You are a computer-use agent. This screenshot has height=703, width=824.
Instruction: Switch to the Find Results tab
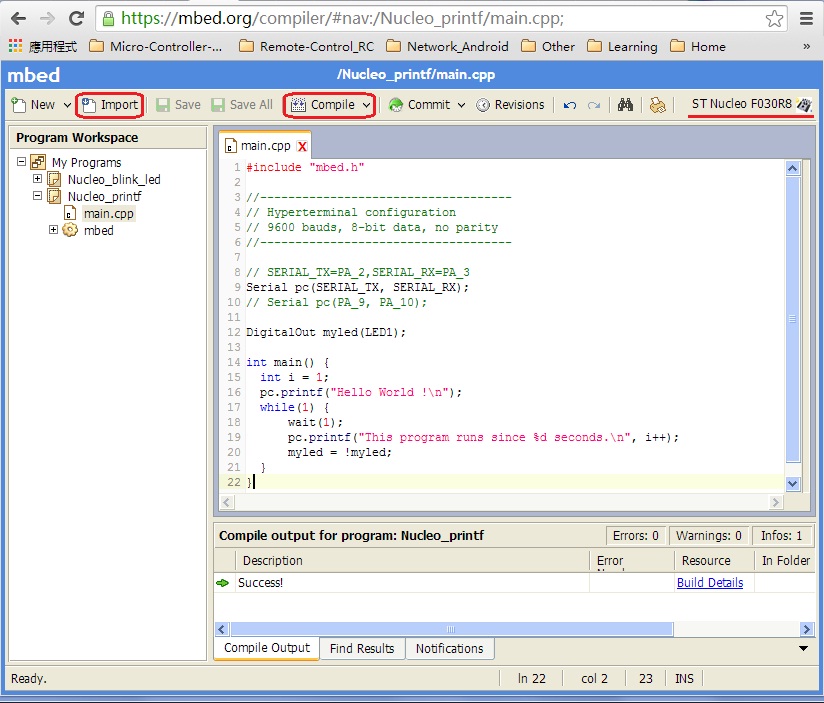pyautogui.click(x=362, y=648)
